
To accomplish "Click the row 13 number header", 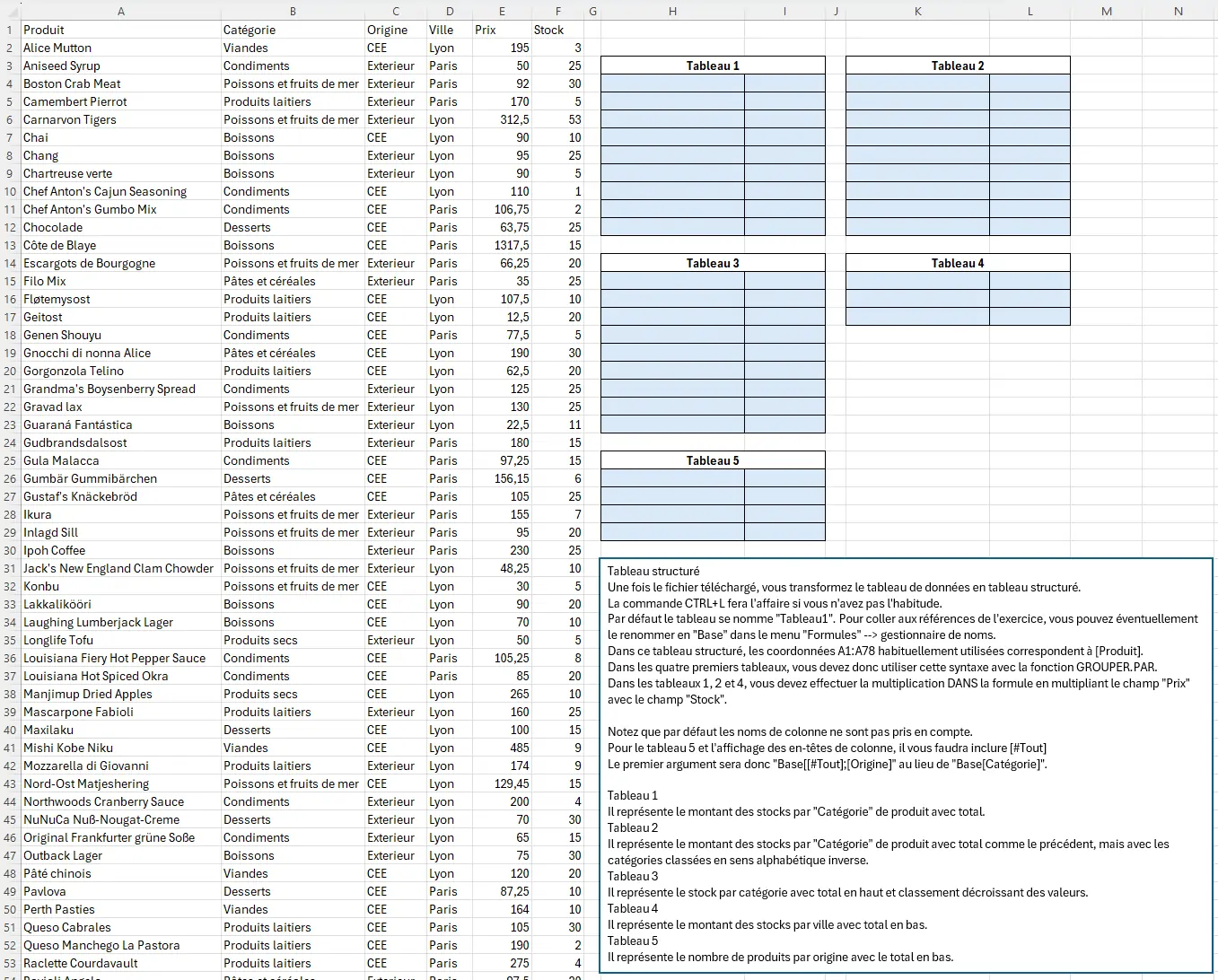I will [11, 245].
